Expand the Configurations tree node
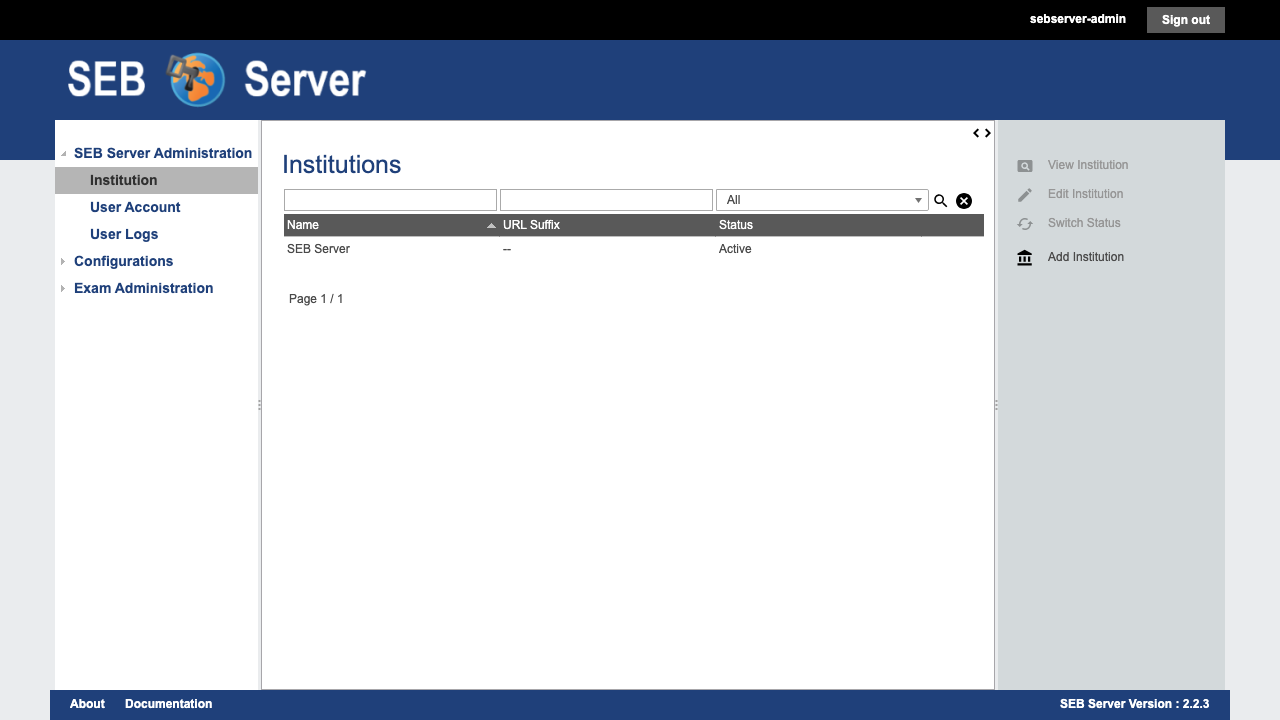Image resolution: width=1280 pixels, height=720 pixels. click(x=63, y=261)
